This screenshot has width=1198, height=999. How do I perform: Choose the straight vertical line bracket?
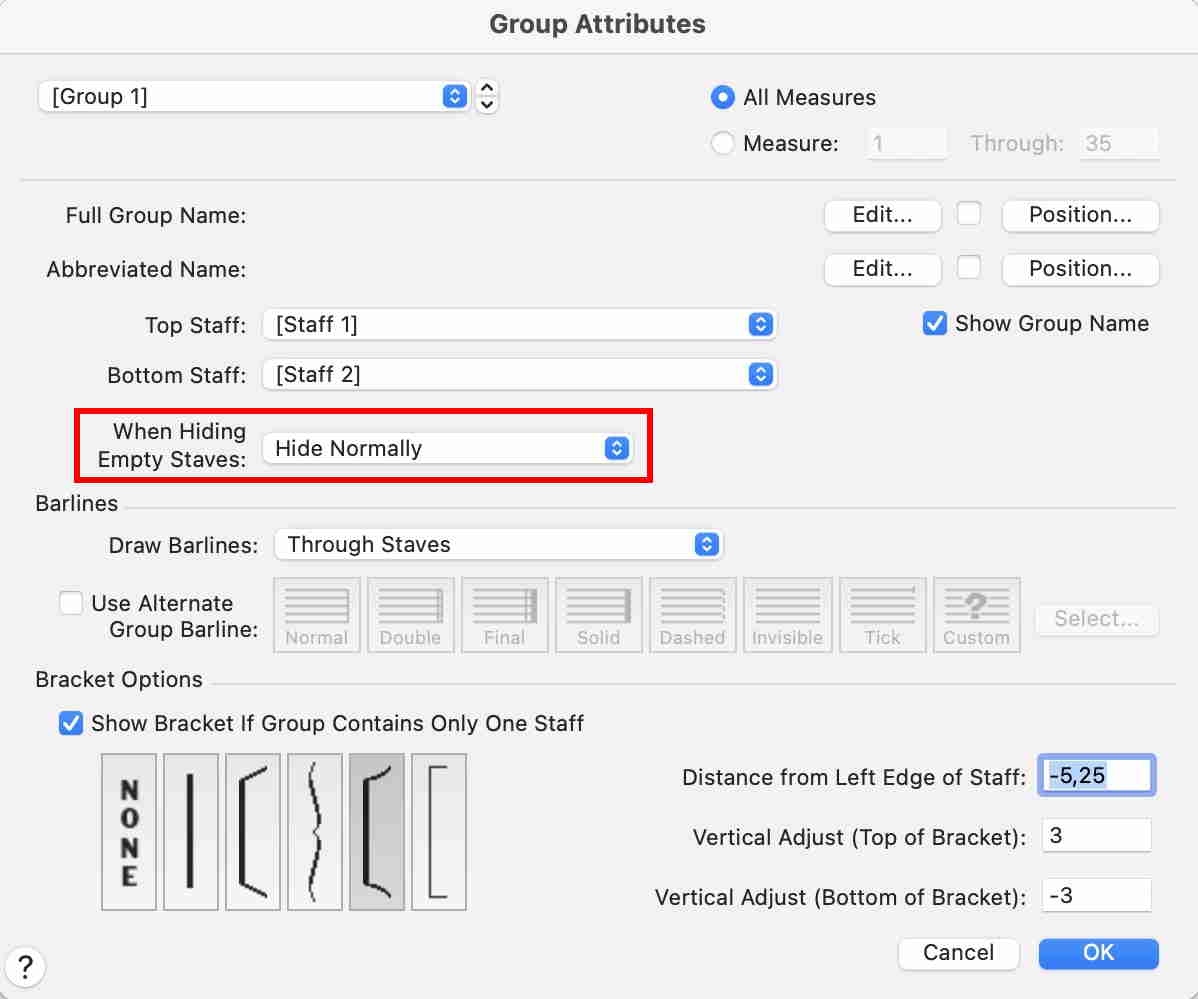click(x=190, y=832)
